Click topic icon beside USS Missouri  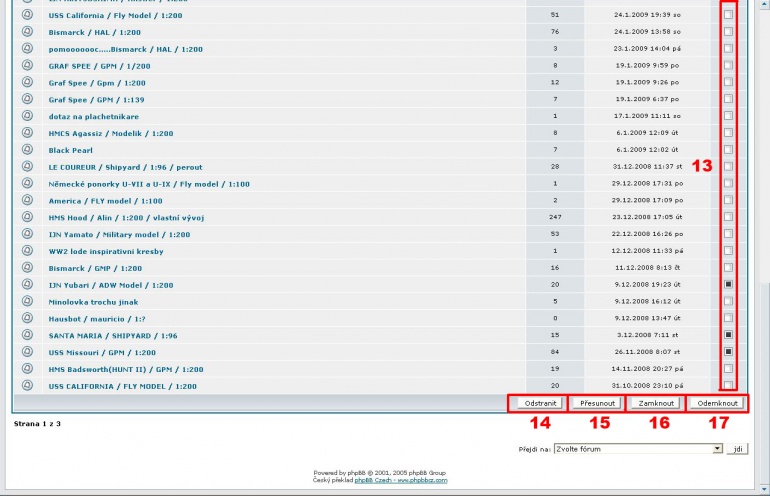click(x=28, y=352)
